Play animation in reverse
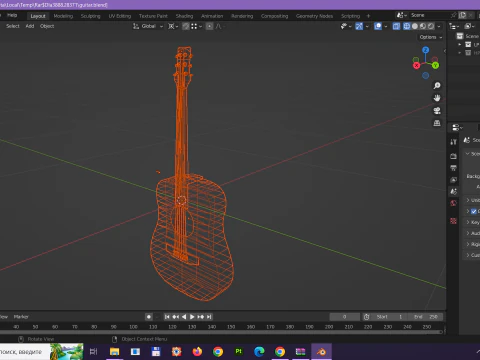 click(184, 317)
